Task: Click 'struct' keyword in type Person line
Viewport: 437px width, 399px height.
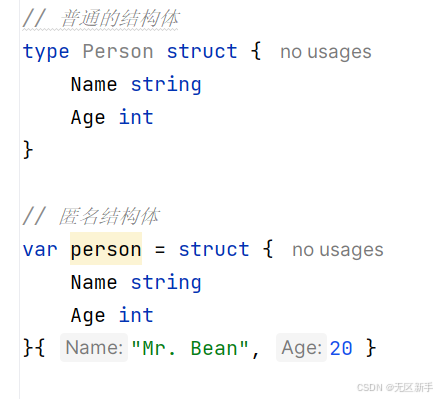Action: (202, 51)
